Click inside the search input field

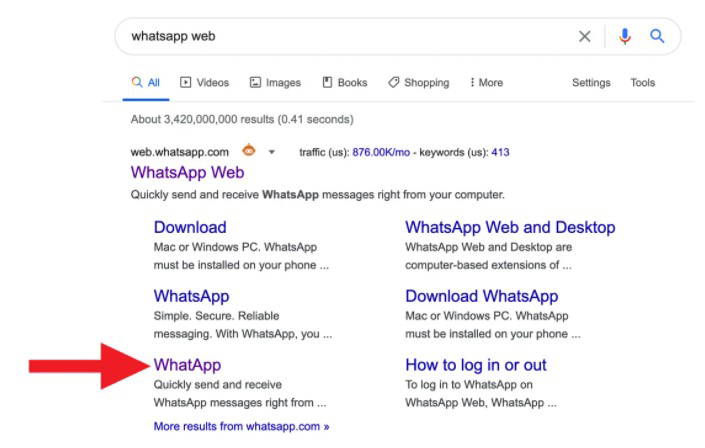point(340,37)
